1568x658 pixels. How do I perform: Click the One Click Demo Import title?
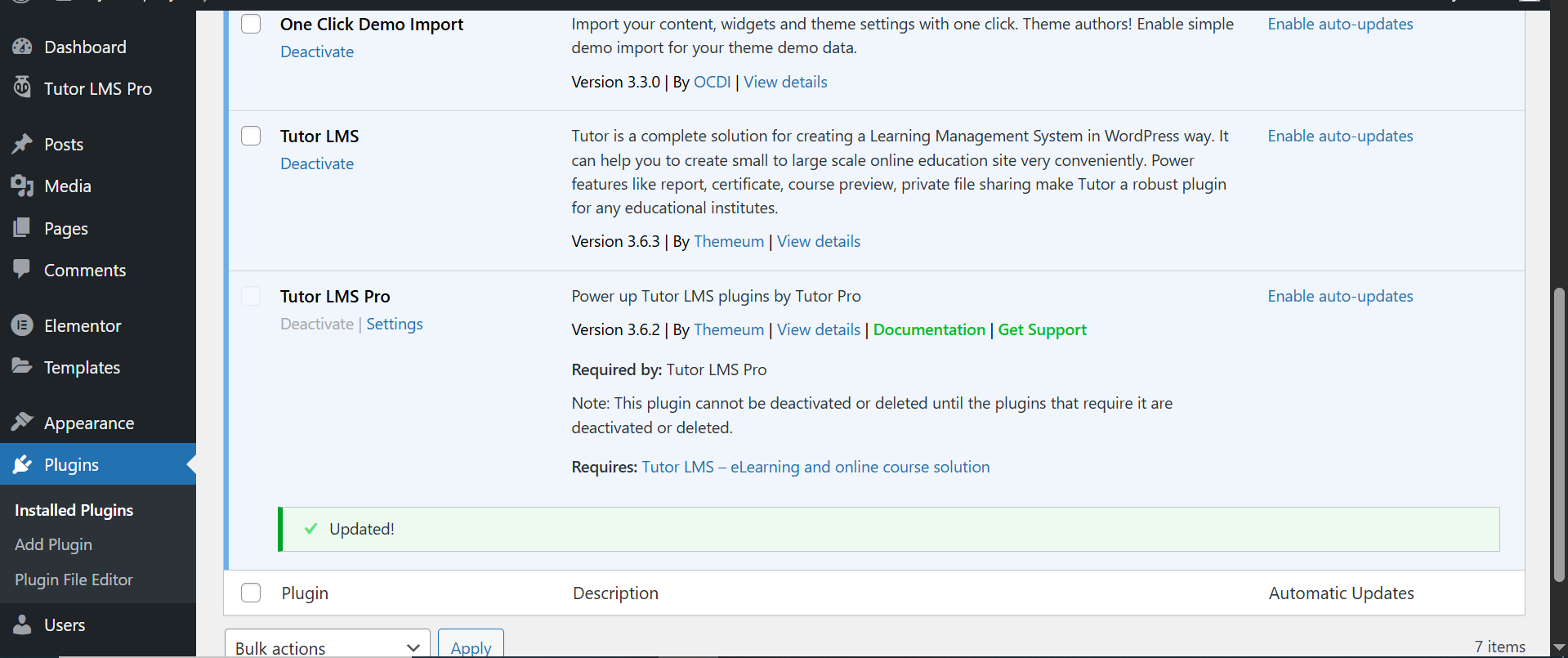[x=372, y=25]
